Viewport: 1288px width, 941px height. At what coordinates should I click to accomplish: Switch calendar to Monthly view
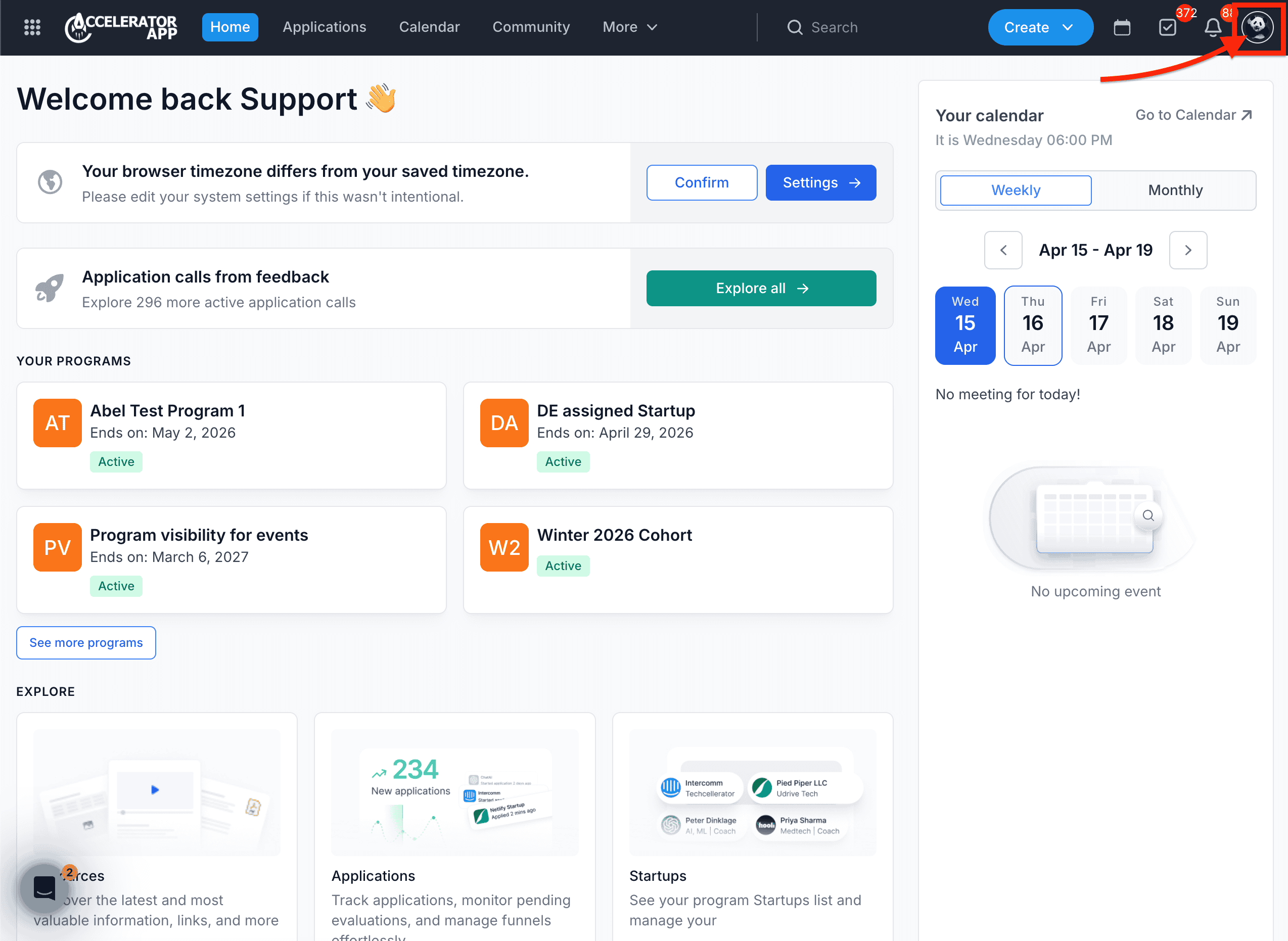[x=1175, y=190]
